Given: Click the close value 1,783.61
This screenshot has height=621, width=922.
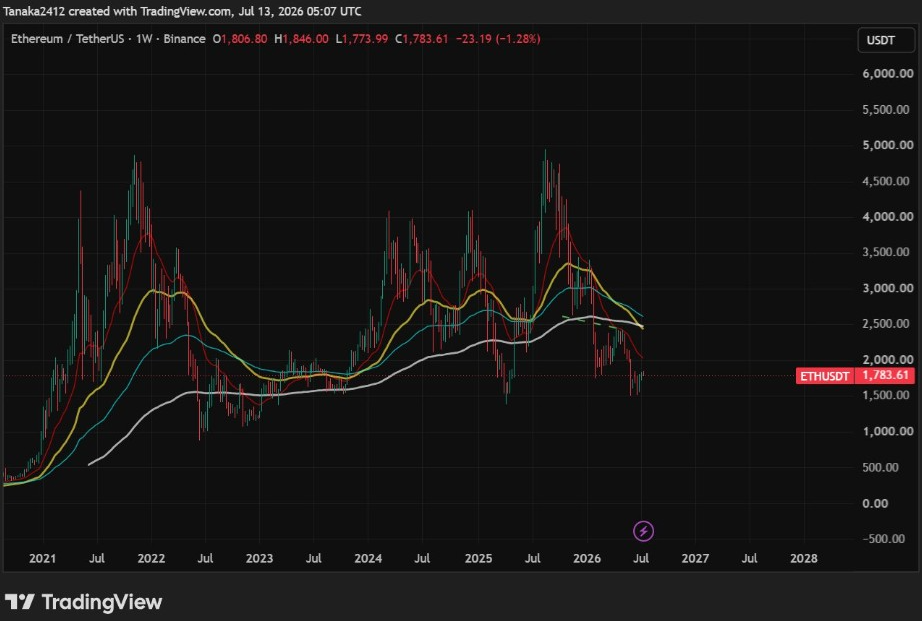Looking at the screenshot, I should 426,39.
